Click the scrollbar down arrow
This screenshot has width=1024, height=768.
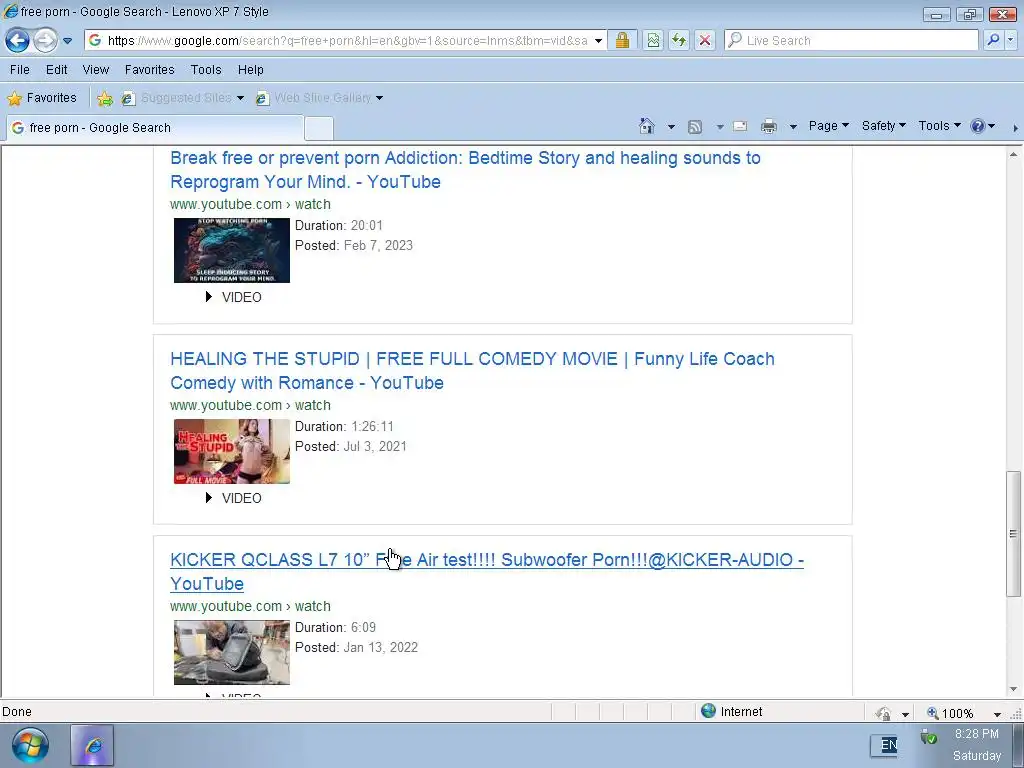pos(1013,689)
